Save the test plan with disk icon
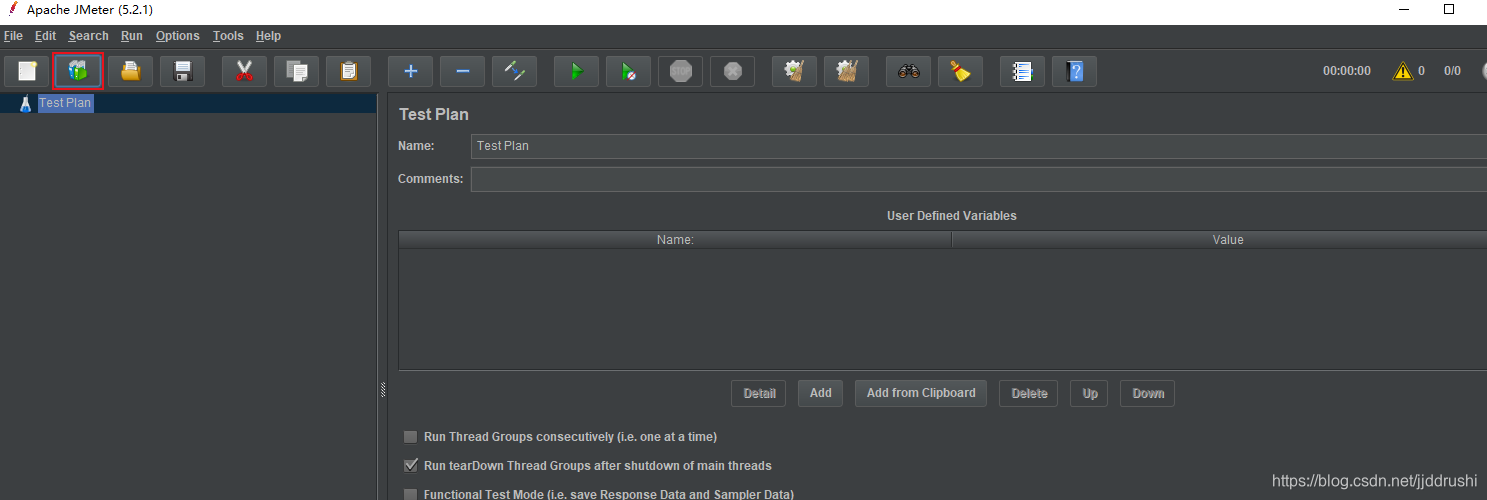The image size is (1487, 500). tap(183, 71)
